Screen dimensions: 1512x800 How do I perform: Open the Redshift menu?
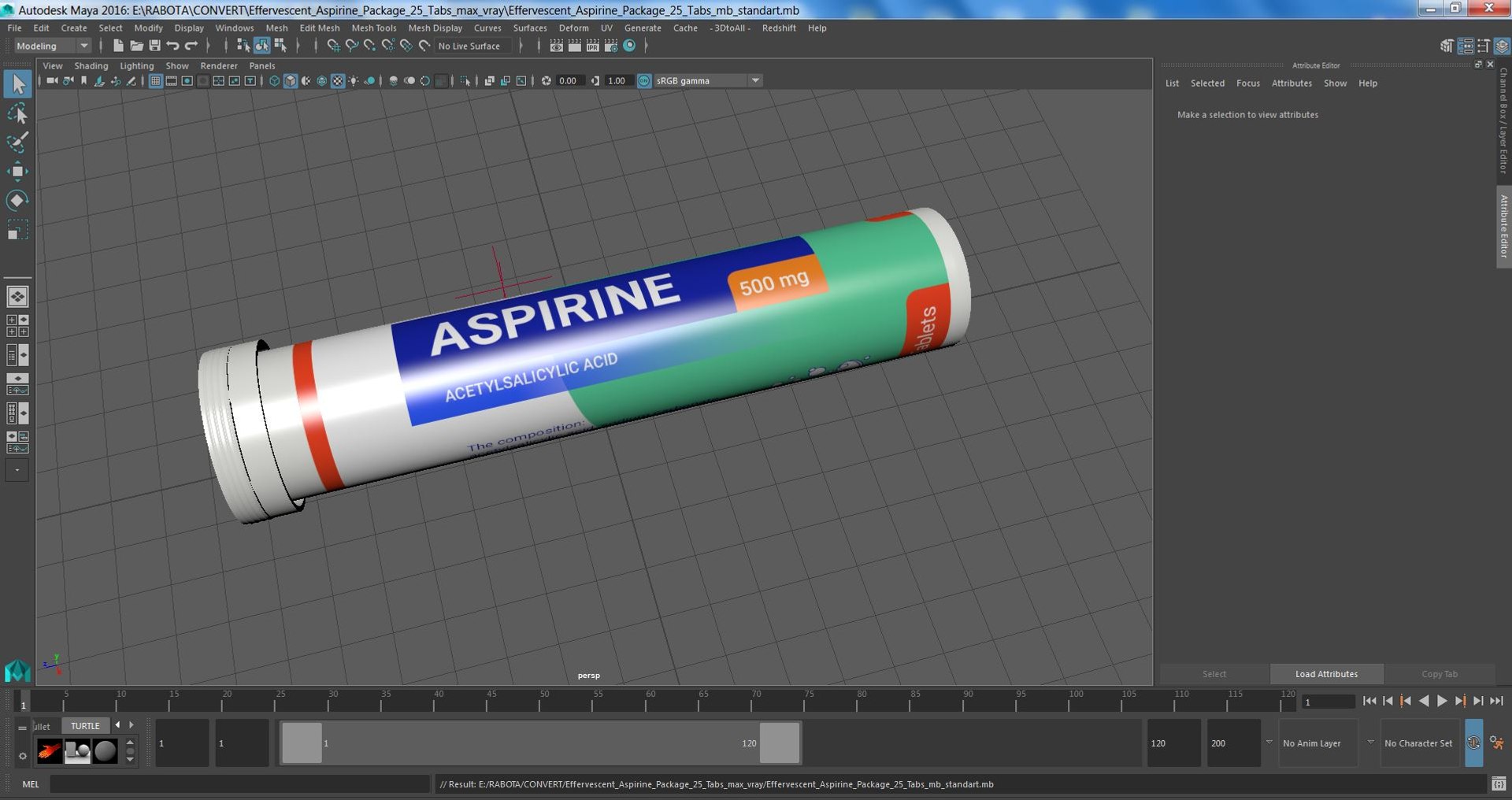click(779, 28)
